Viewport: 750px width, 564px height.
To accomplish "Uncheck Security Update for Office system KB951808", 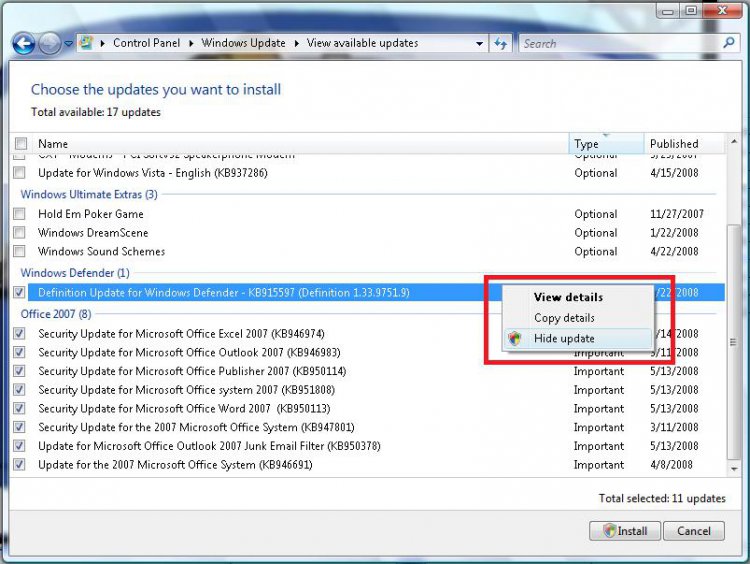I will 19,390.
